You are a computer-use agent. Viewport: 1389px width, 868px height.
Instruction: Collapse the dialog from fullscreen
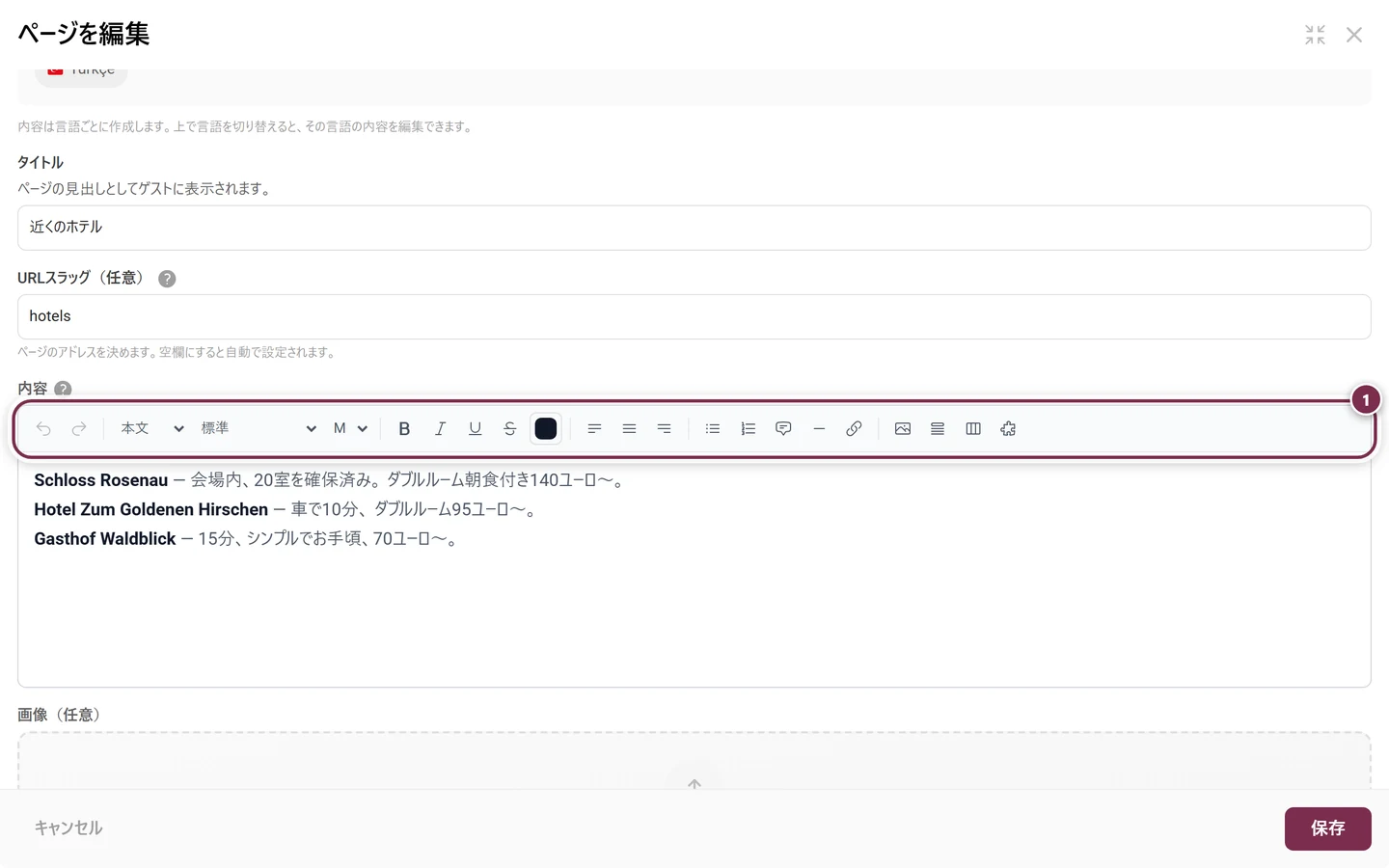[x=1315, y=35]
